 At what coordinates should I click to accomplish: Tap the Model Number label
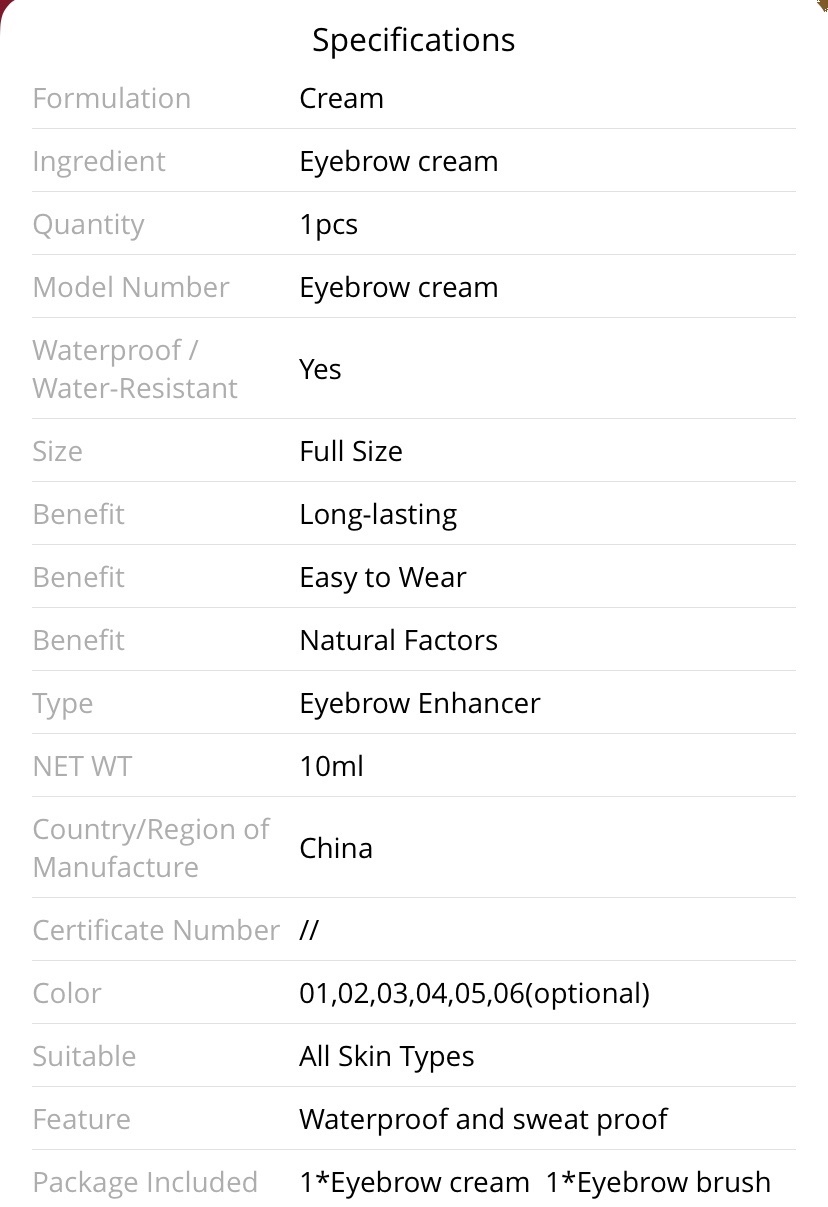tap(131, 287)
